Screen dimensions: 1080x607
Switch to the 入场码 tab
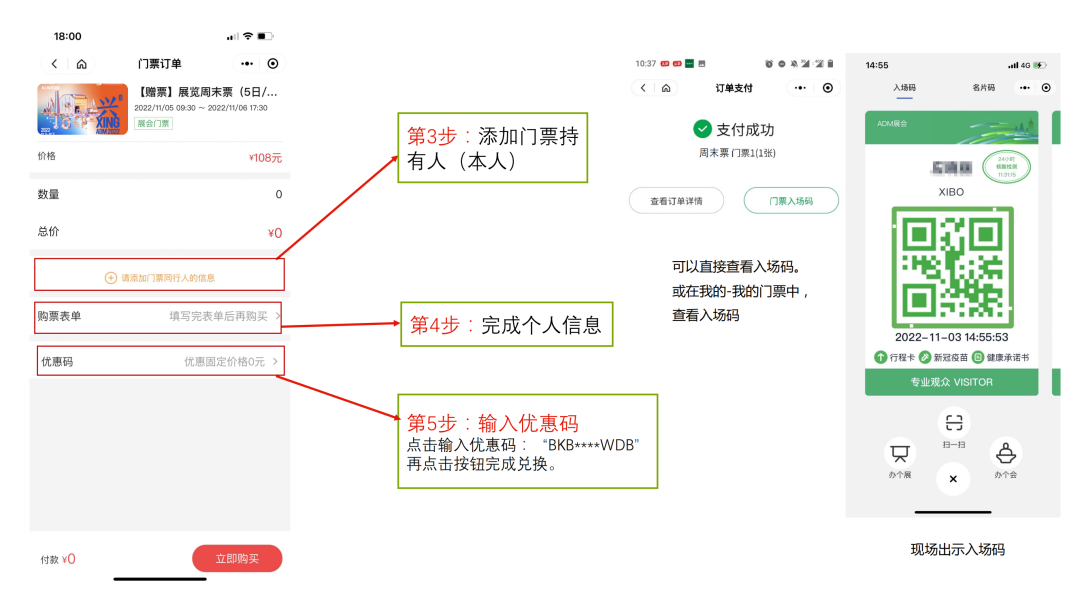(904, 88)
